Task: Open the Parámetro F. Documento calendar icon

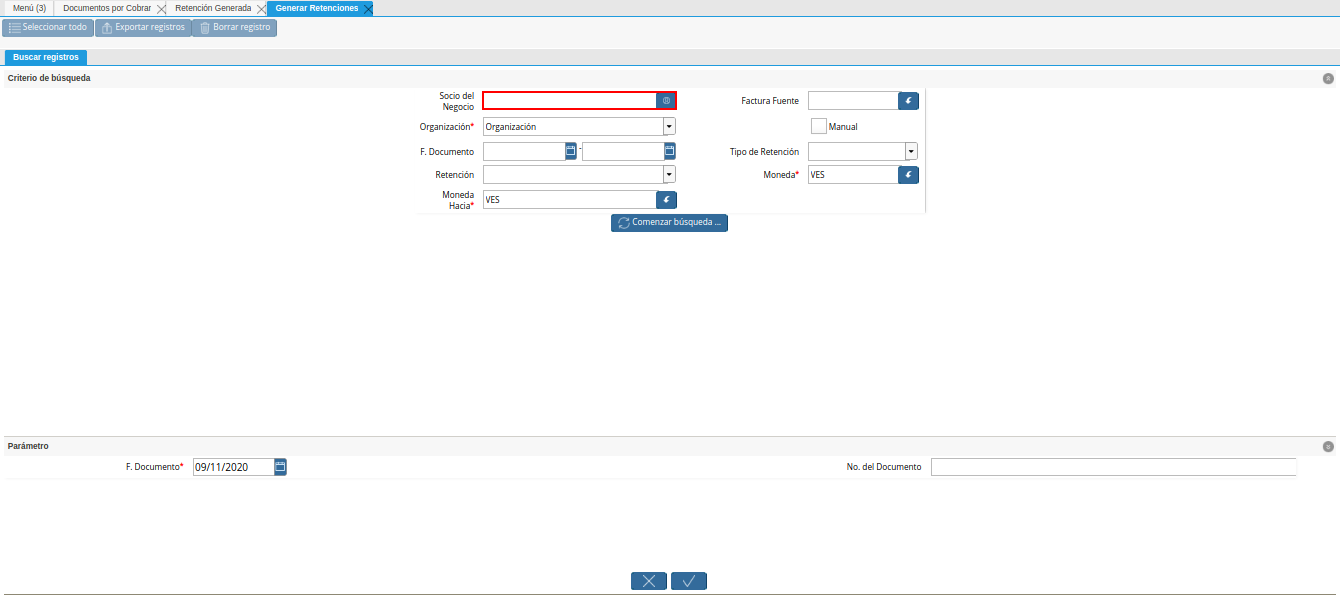Action: pos(280,467)
